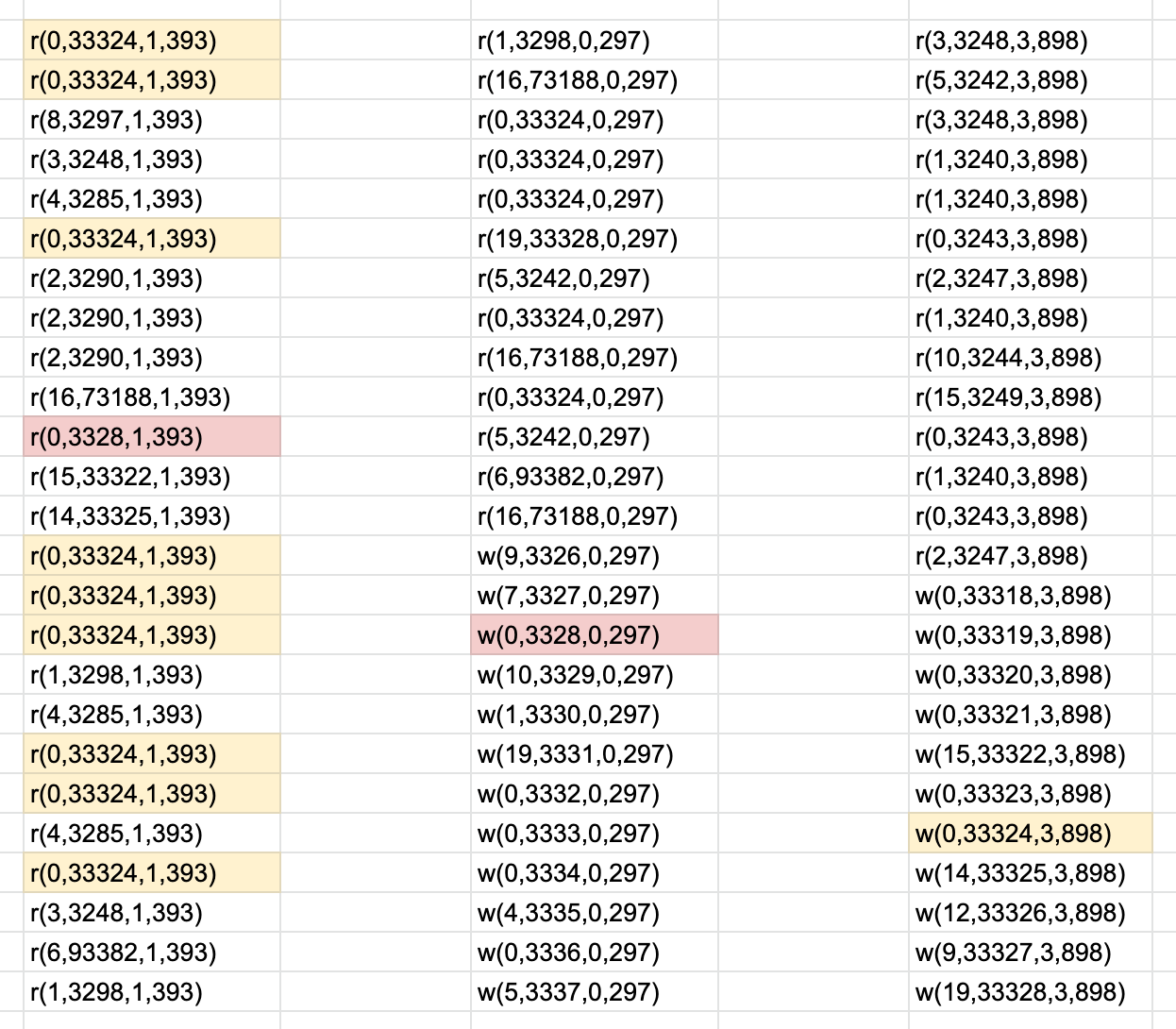Select cell r(10,3244,3,898)

pos(1030,358)
